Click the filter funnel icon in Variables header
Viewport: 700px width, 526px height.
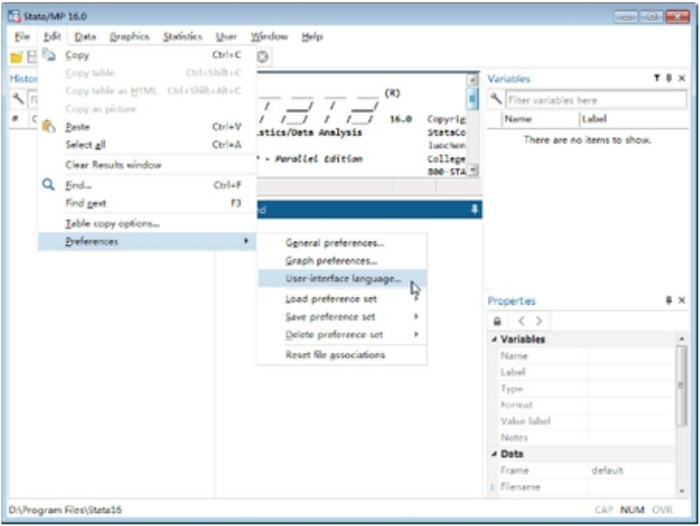(x=657, y=78)
